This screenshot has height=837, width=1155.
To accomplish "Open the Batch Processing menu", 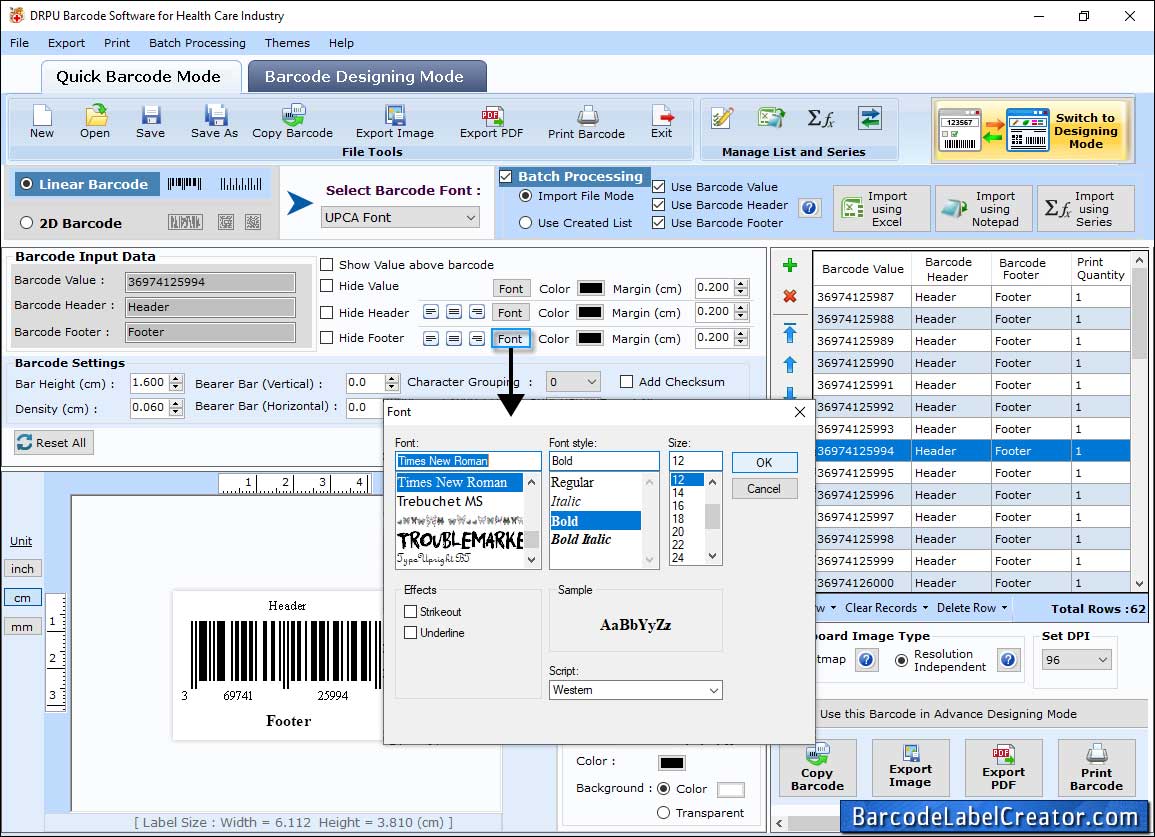I will (197, 43).
